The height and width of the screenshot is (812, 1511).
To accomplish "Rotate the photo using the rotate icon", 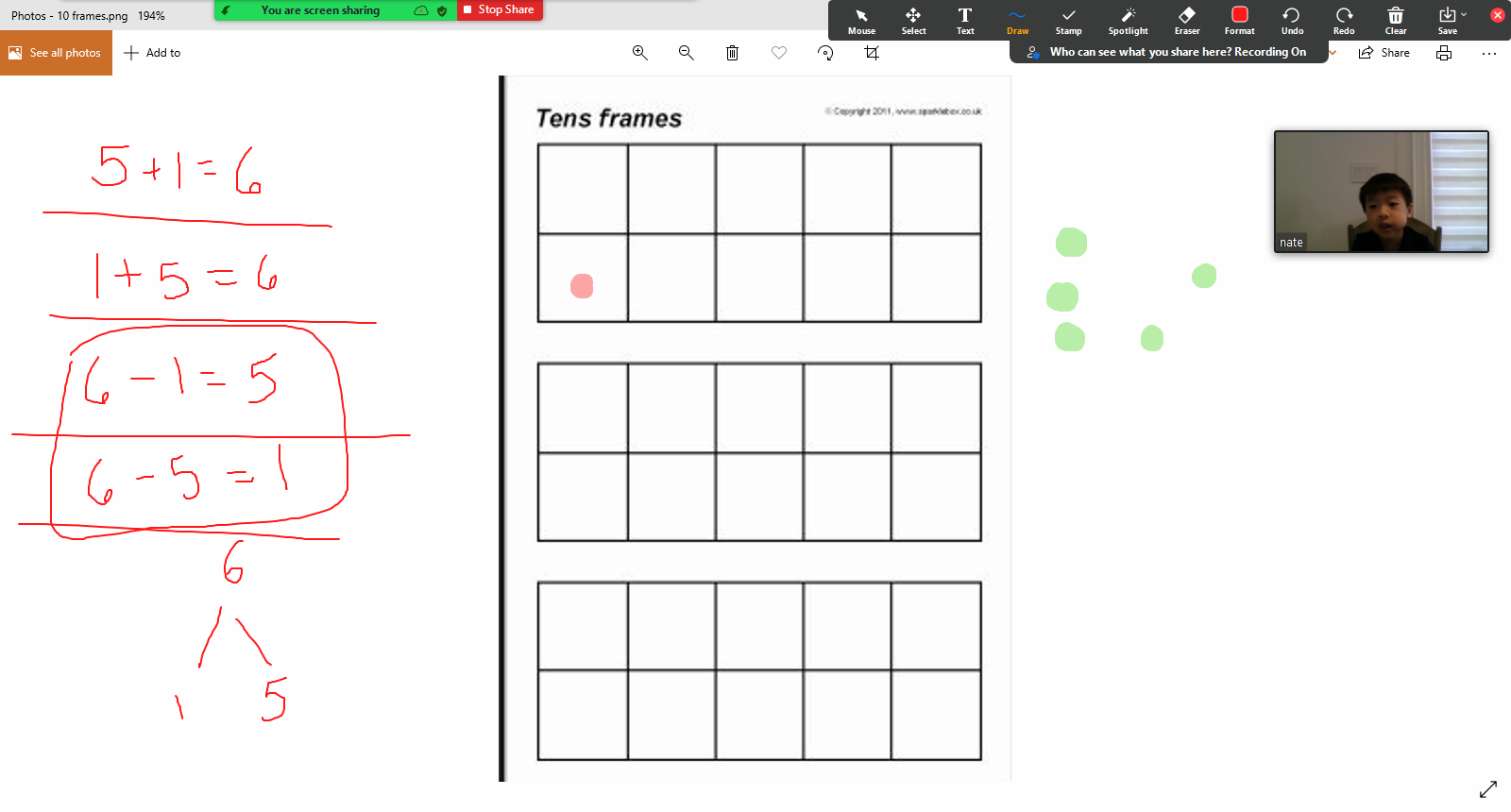I will click(x=825, y=53).
